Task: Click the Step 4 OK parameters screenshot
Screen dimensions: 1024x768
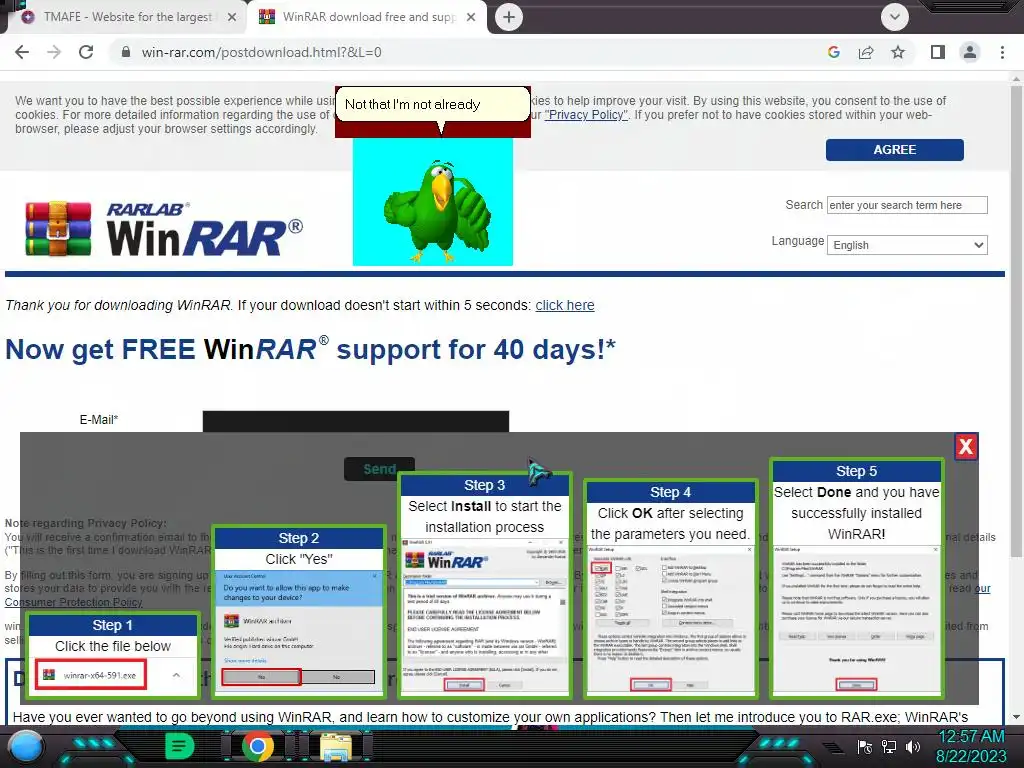Action: click(671, 619)
